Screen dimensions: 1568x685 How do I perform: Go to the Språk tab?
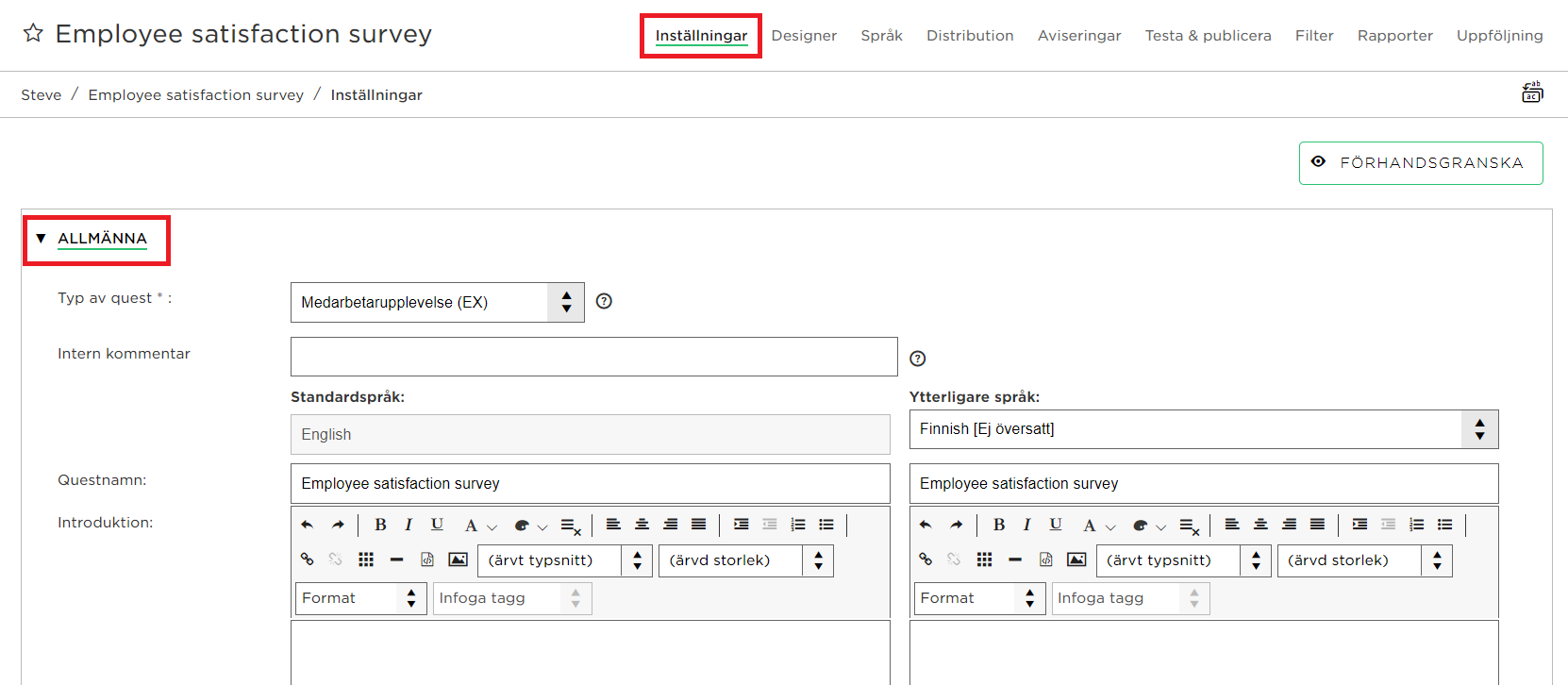tap(881, 36)
